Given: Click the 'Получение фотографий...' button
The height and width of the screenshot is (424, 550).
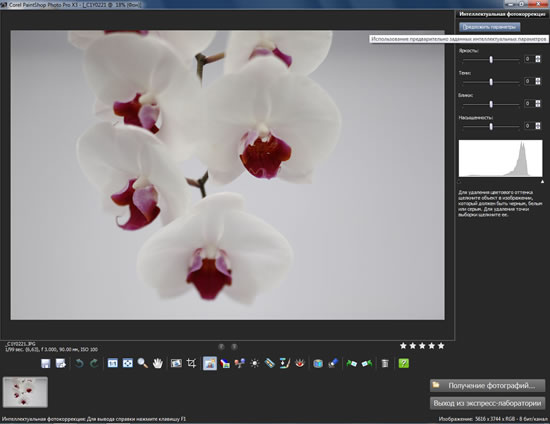Looking at the screenshot, I should 488,385.
